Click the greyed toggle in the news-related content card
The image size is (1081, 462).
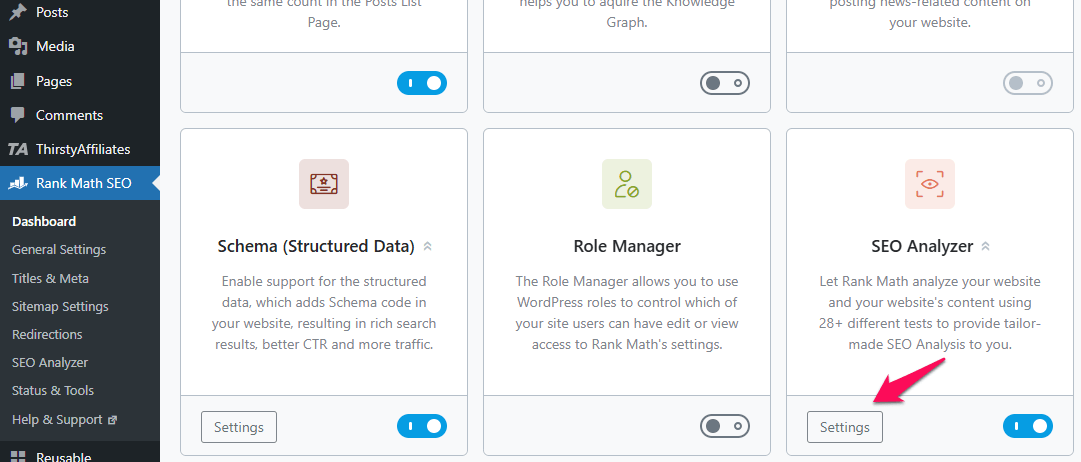(x=1028, y=83)
